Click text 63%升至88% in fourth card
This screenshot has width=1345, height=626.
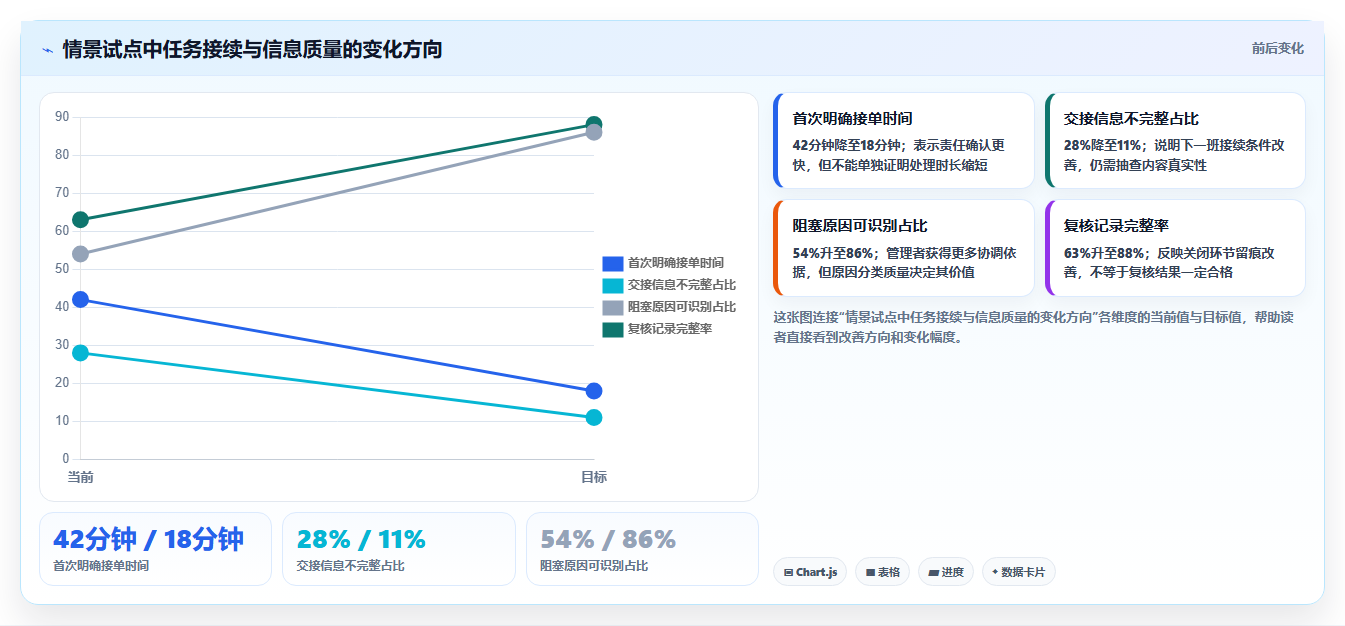(1105, 253)
